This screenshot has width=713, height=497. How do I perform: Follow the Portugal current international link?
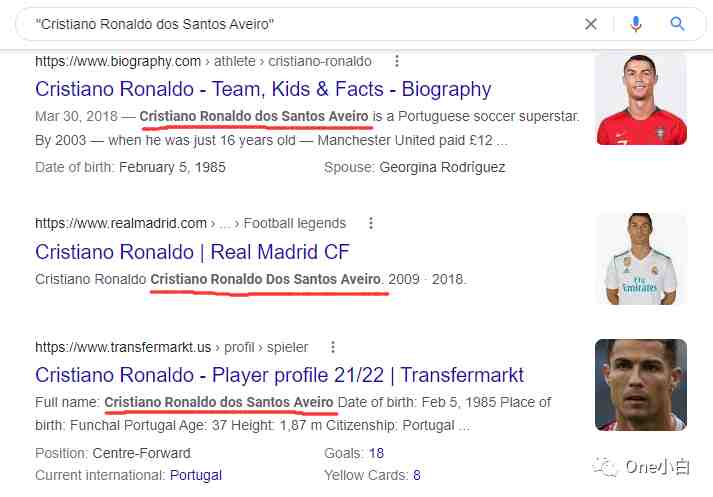[196, 475]
